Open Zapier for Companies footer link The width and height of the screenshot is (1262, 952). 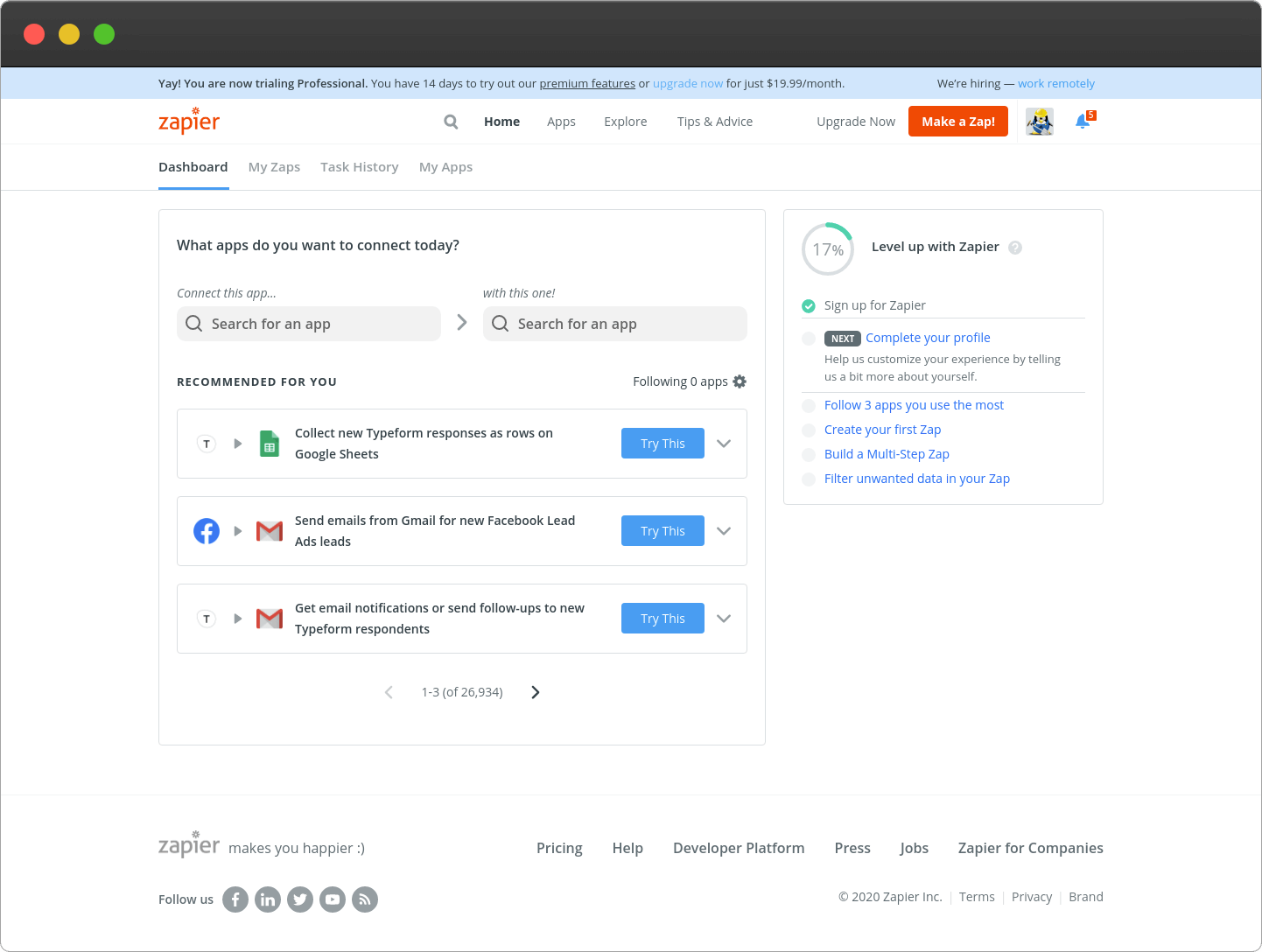pyautogui.click(x=1031, y=848)
